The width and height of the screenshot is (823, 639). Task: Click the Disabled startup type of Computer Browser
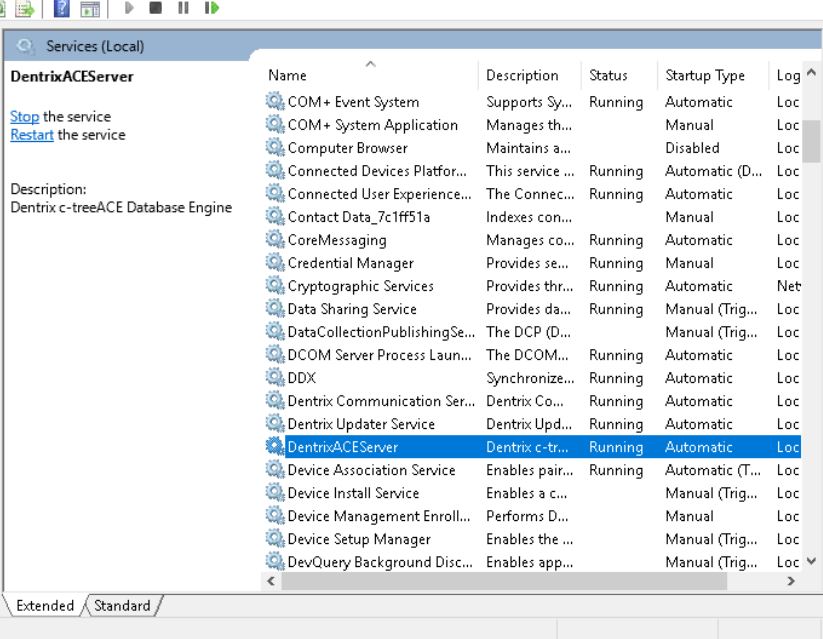click(692, 148)
